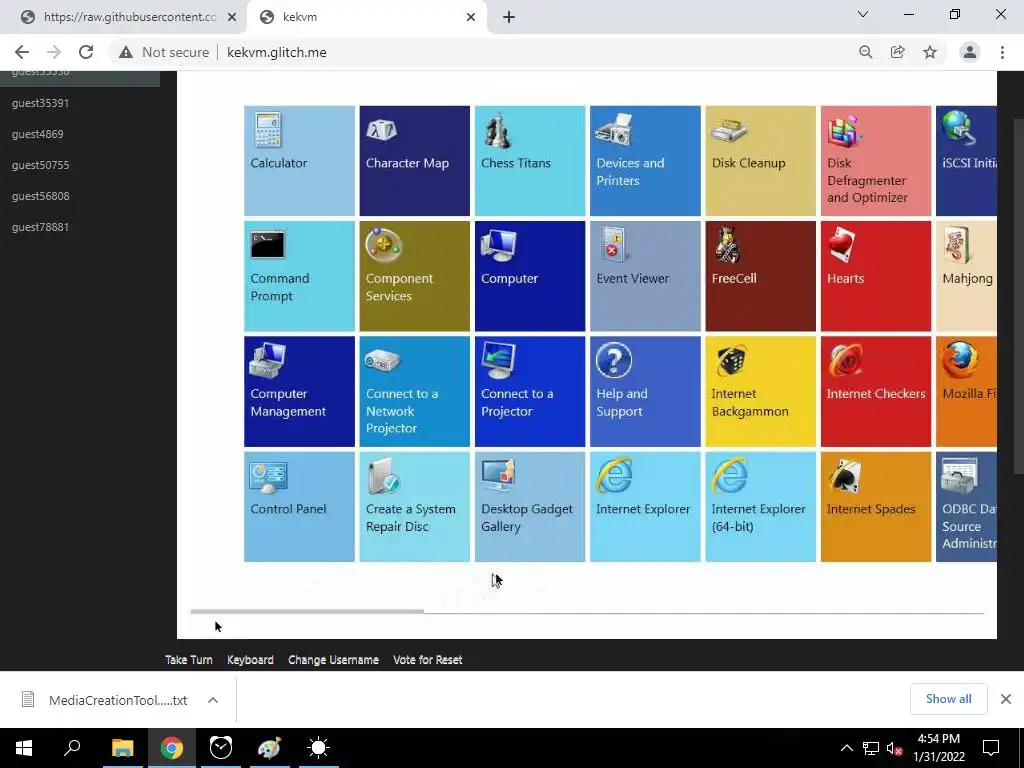This screenshot has width=1024, height=768.
Task: Open the Event Viewer tile
Action: 645,276
